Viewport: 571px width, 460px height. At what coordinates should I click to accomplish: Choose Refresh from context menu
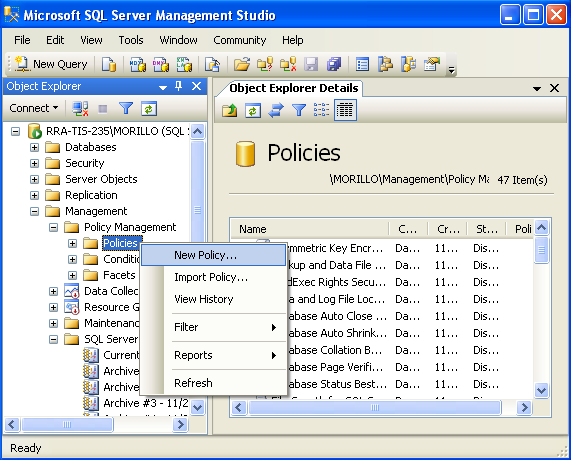tap(213, 383)
